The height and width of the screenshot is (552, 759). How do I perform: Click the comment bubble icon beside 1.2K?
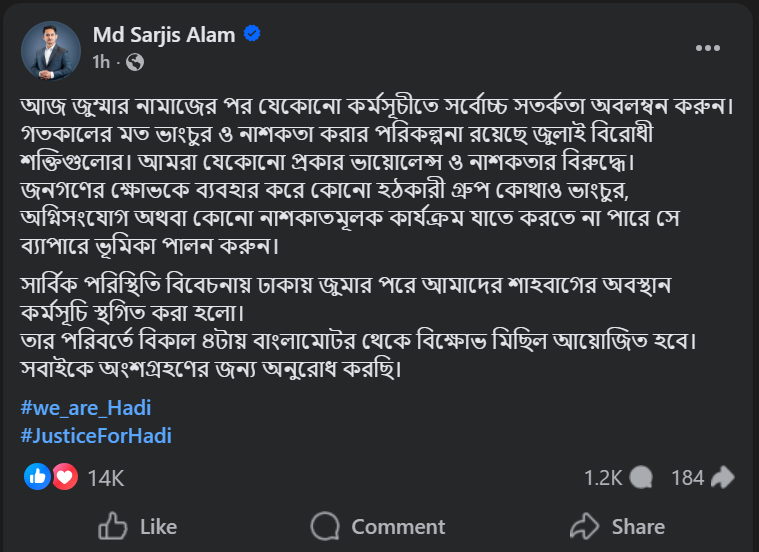pyautogui.click(x=643, y=478)
